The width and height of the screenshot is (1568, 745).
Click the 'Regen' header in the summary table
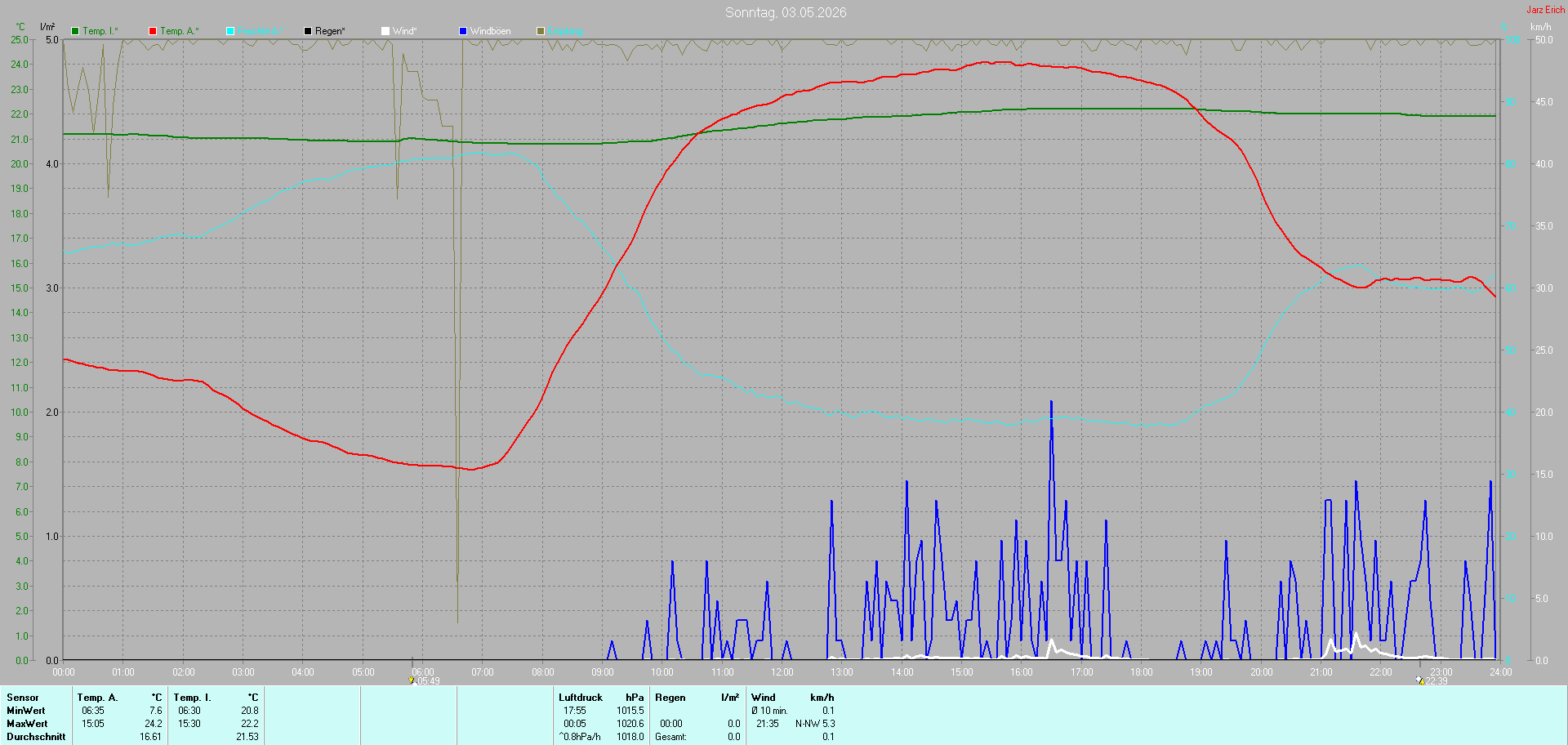[x=670, y=698]
